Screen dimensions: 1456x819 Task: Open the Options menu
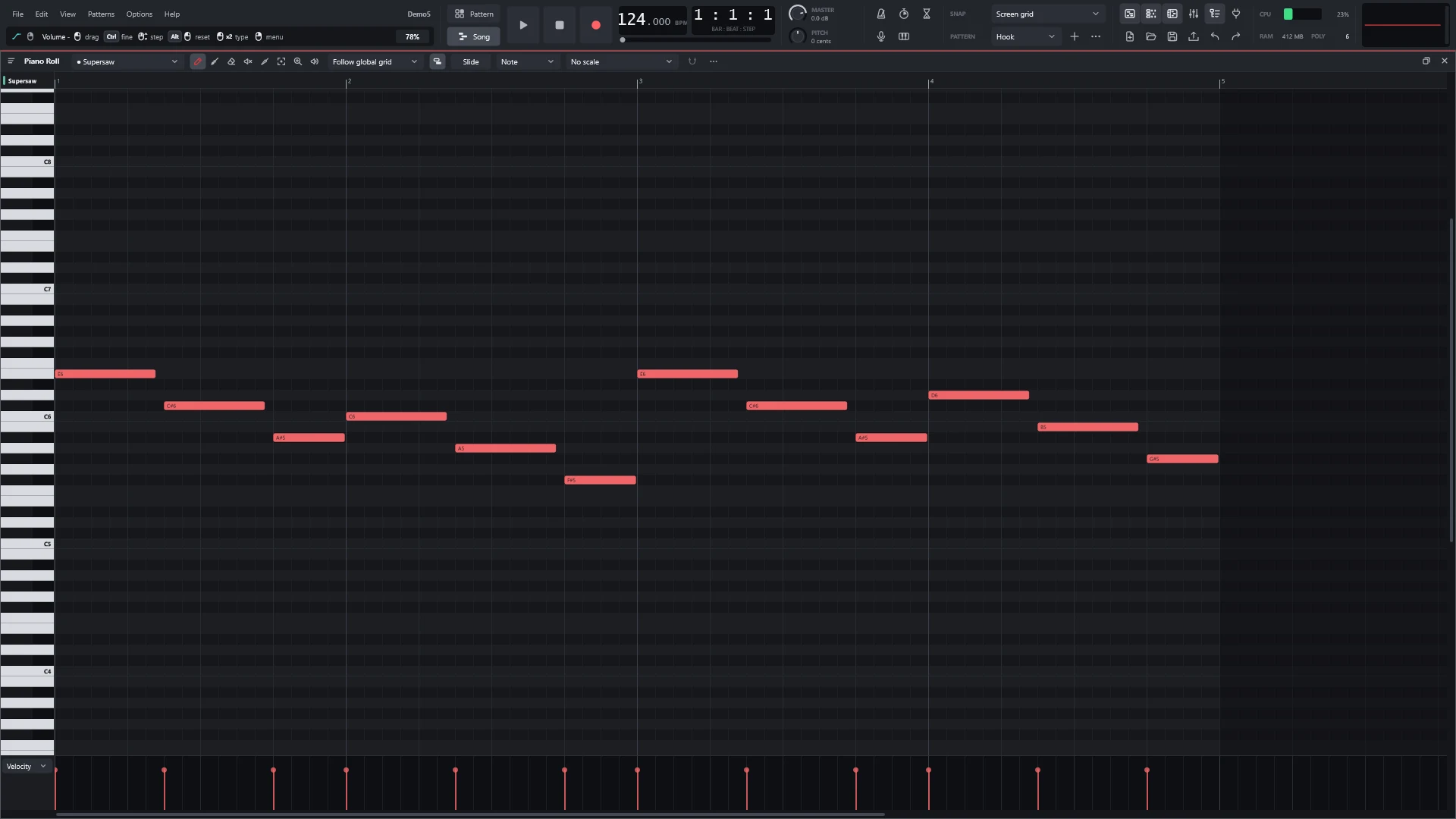pyautogui.click(x=139, y=14)
